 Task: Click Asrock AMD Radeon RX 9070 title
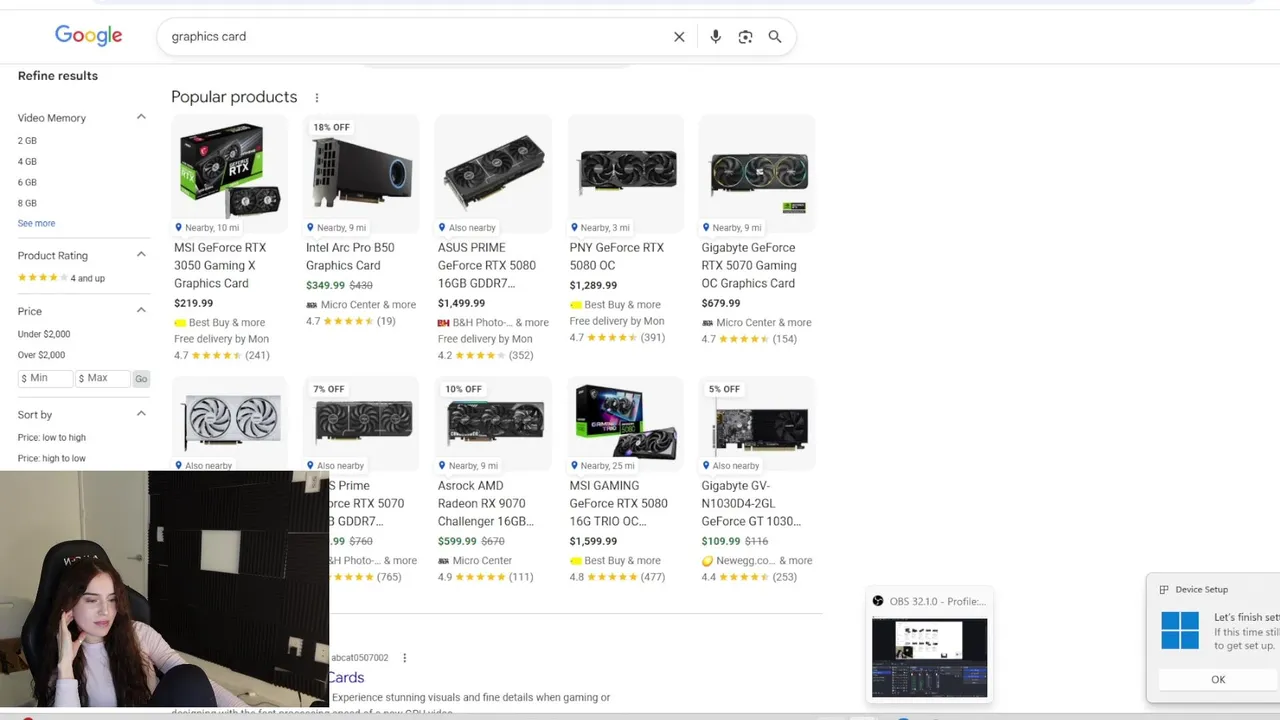[x=486, y=504]
